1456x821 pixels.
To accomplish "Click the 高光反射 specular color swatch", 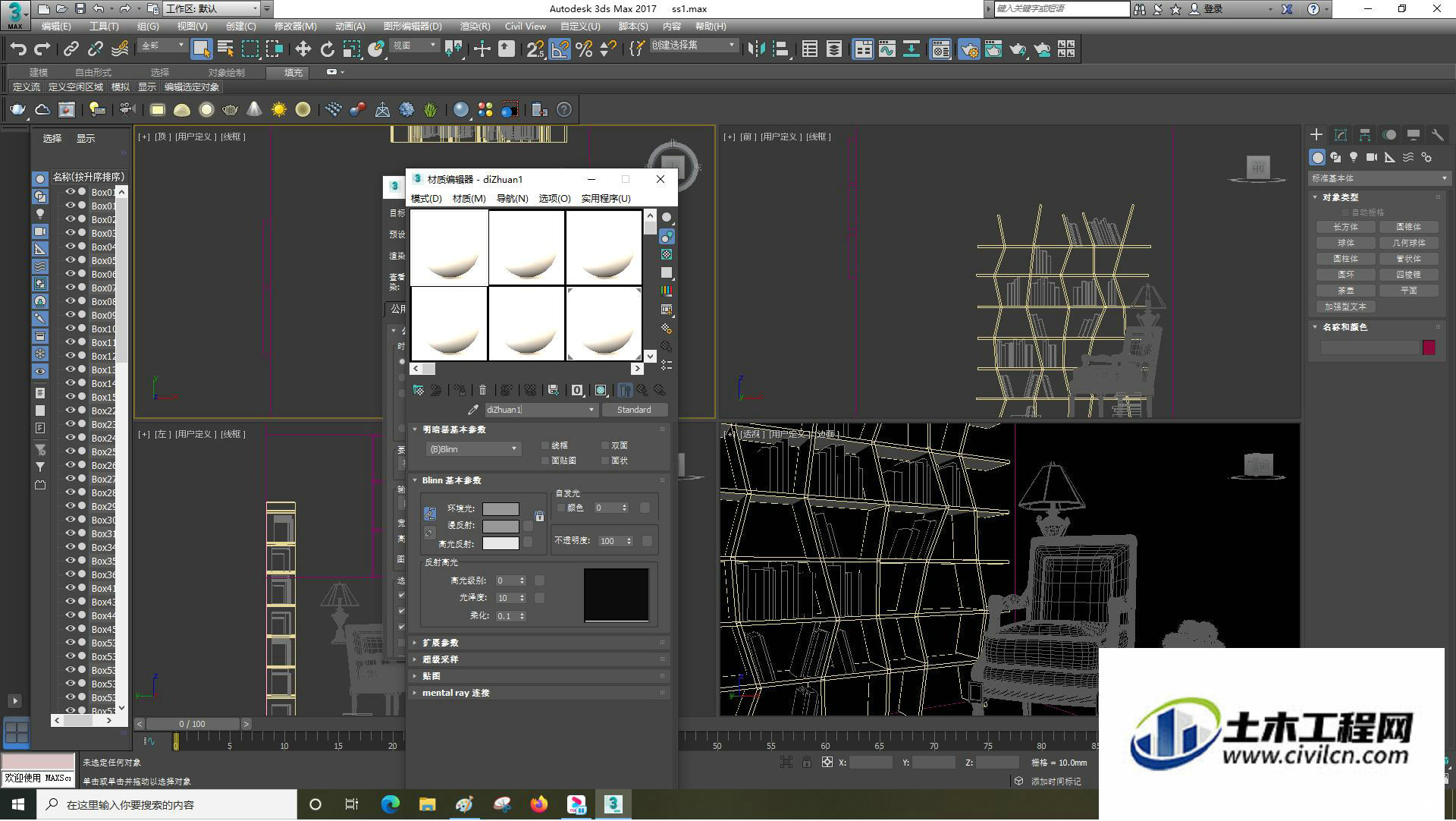I will [500, 543].
